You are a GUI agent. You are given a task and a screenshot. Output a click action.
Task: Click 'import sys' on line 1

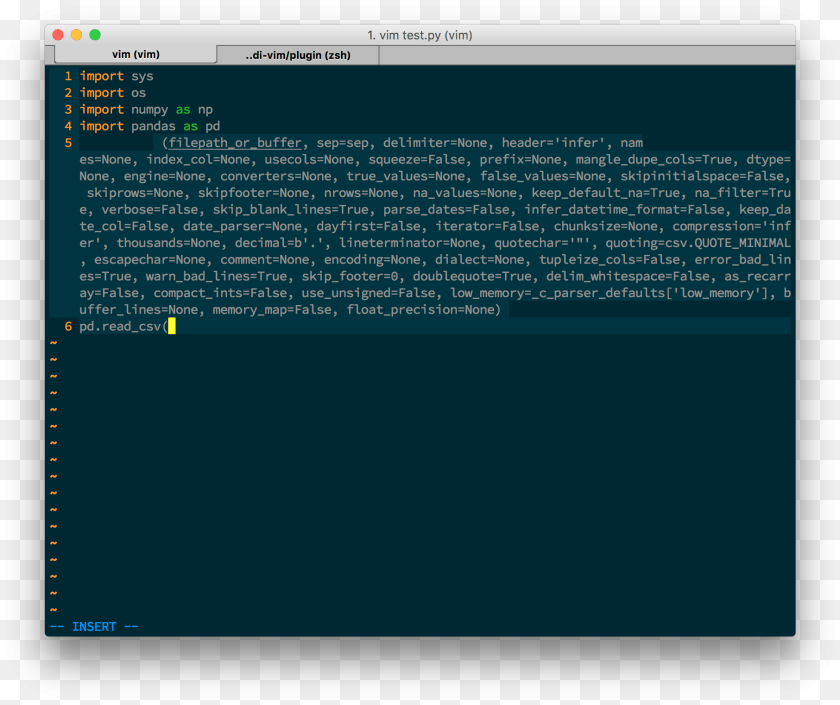pyautogui.click(x=116, y=76)
